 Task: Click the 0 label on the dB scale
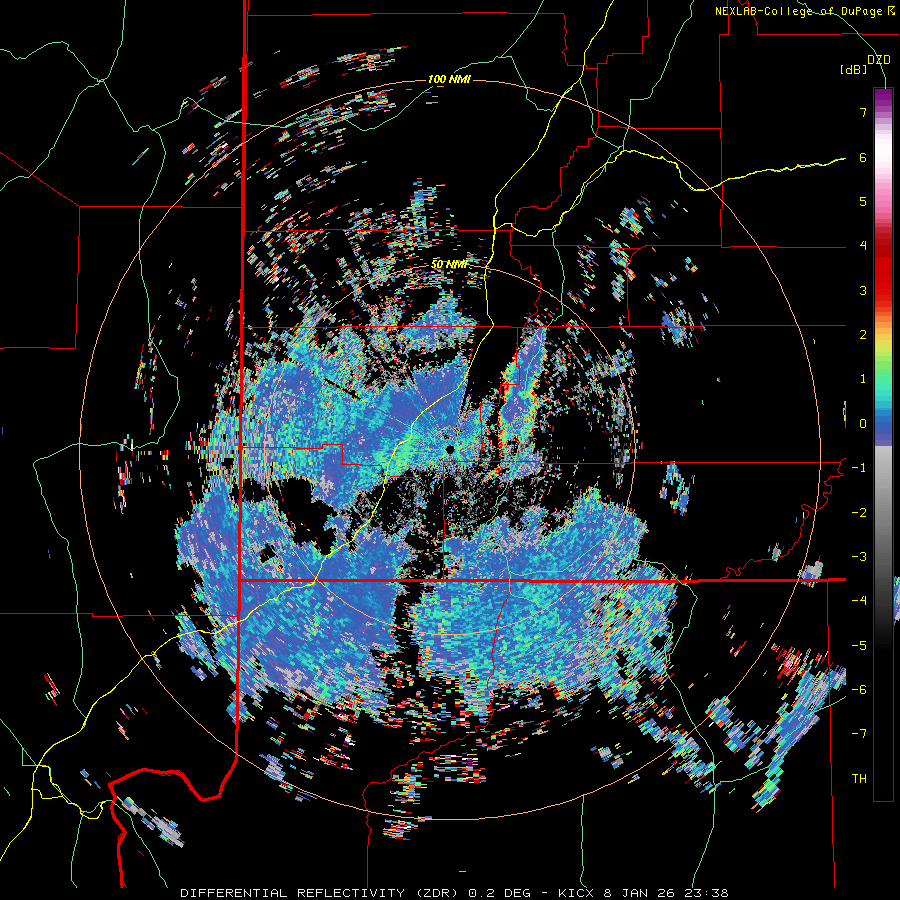[x=863, y=424]
